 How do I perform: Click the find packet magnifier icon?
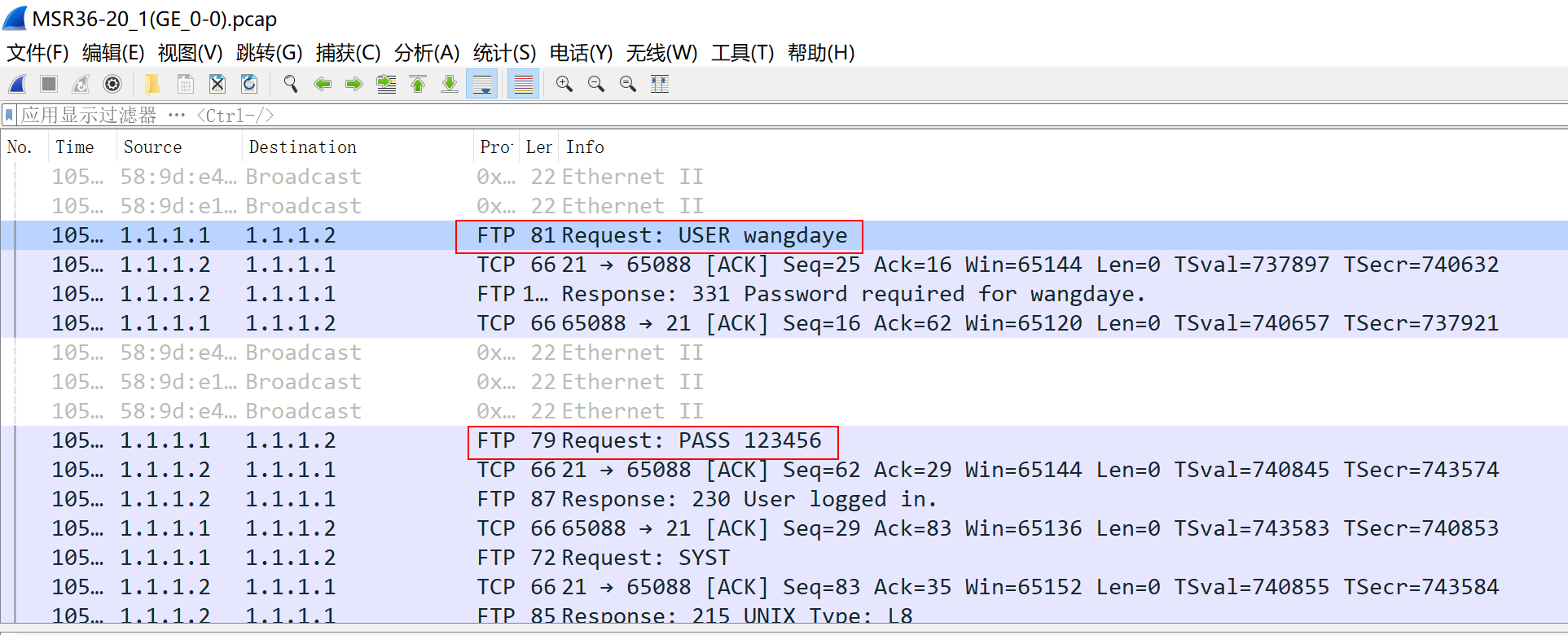click(x=290, y=84)
